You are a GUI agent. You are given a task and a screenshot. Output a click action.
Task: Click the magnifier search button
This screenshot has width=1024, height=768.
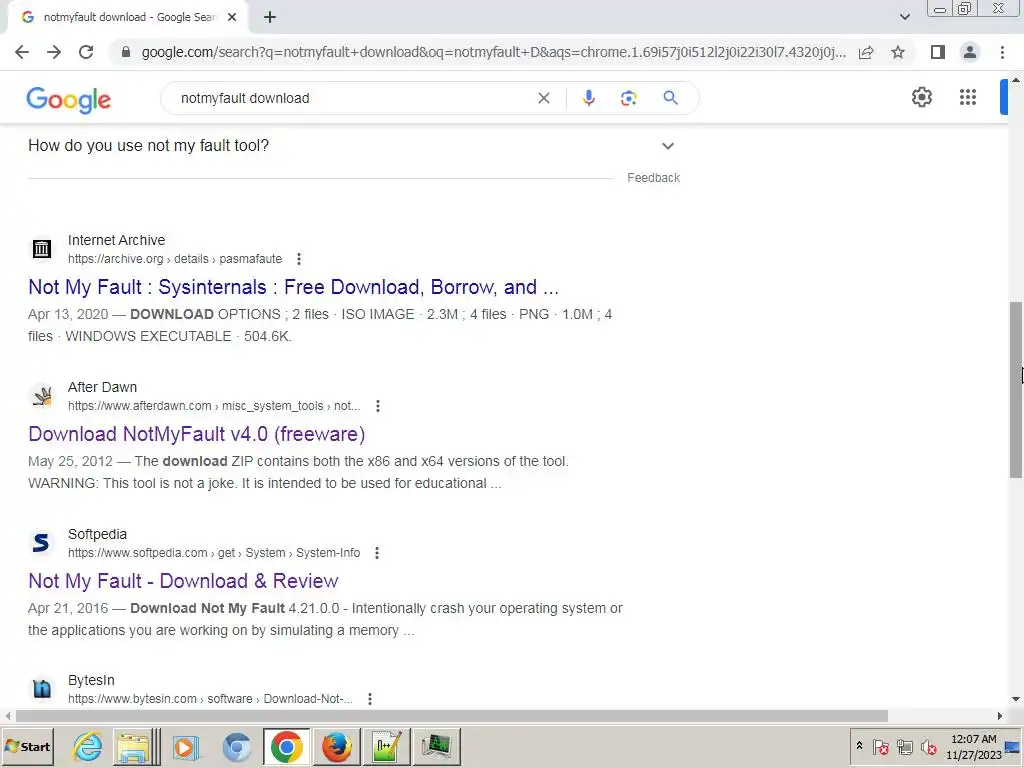click(670, 98)
